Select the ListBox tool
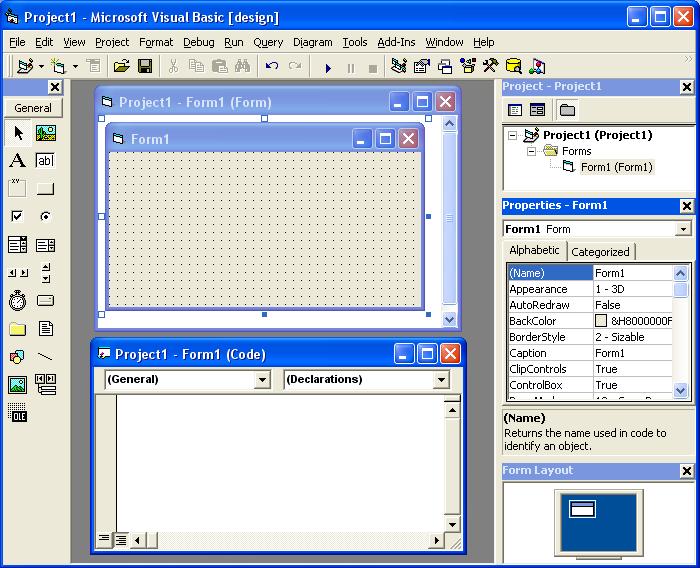 [46, 245]
